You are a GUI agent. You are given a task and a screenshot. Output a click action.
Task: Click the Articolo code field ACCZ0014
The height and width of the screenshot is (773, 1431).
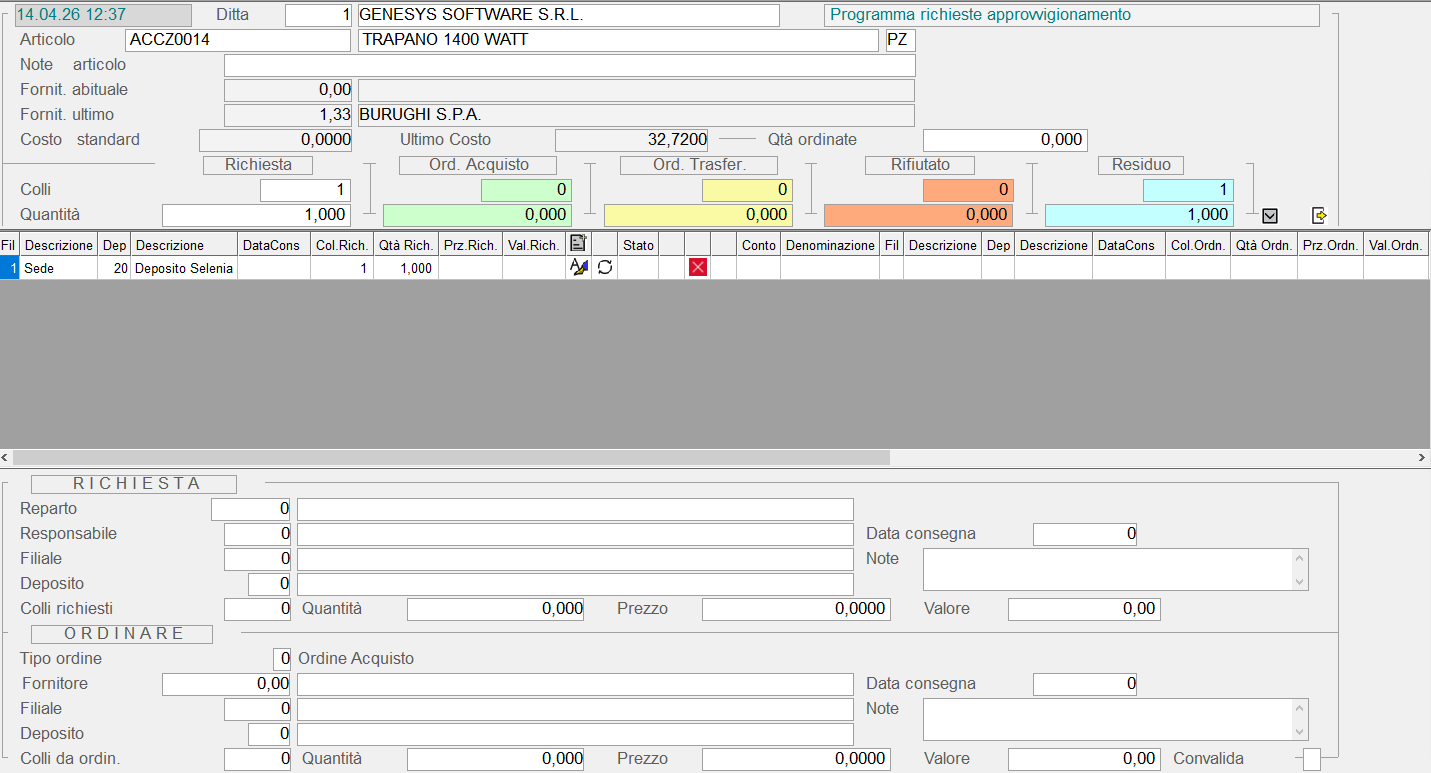[238, 40]
